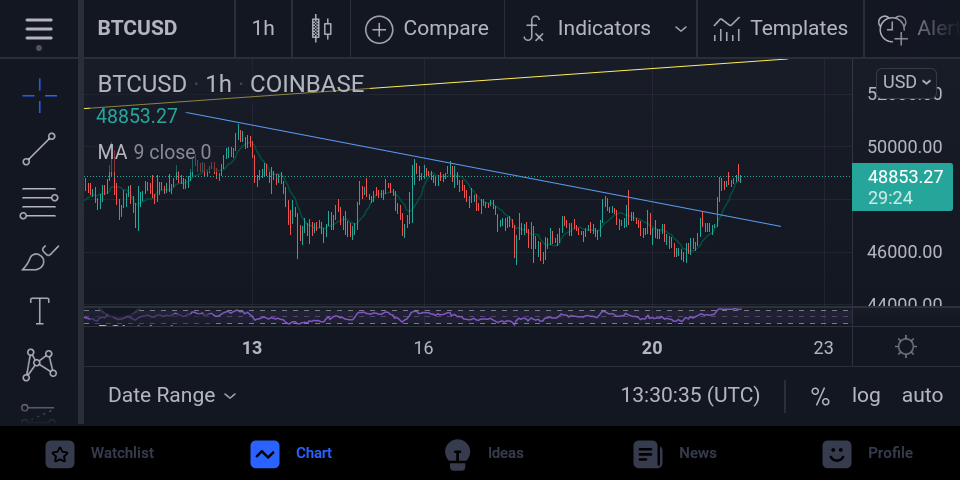
Task: Select the trend line drawing tool
Action: [x=39, y=149]
